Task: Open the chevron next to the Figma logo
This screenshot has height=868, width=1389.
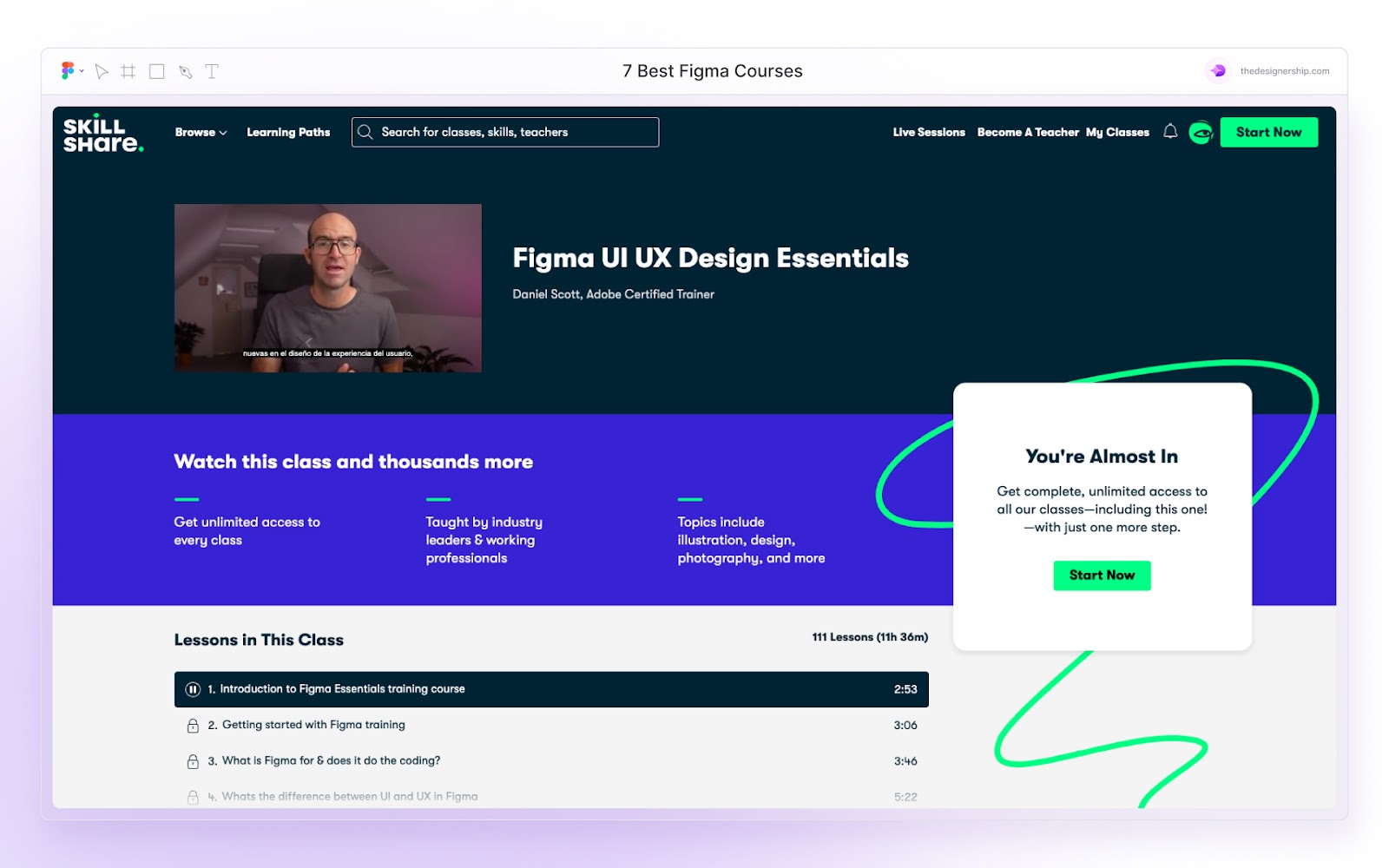Action: (x=82, y=70)
